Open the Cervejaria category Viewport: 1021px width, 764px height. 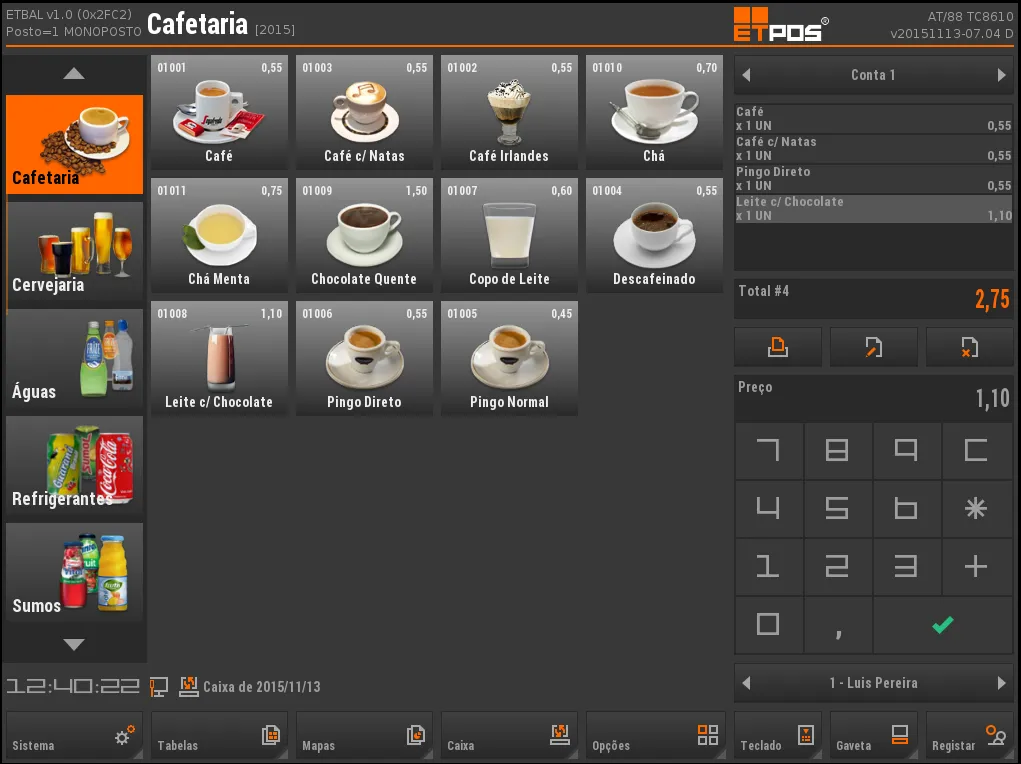pos(74,252)
